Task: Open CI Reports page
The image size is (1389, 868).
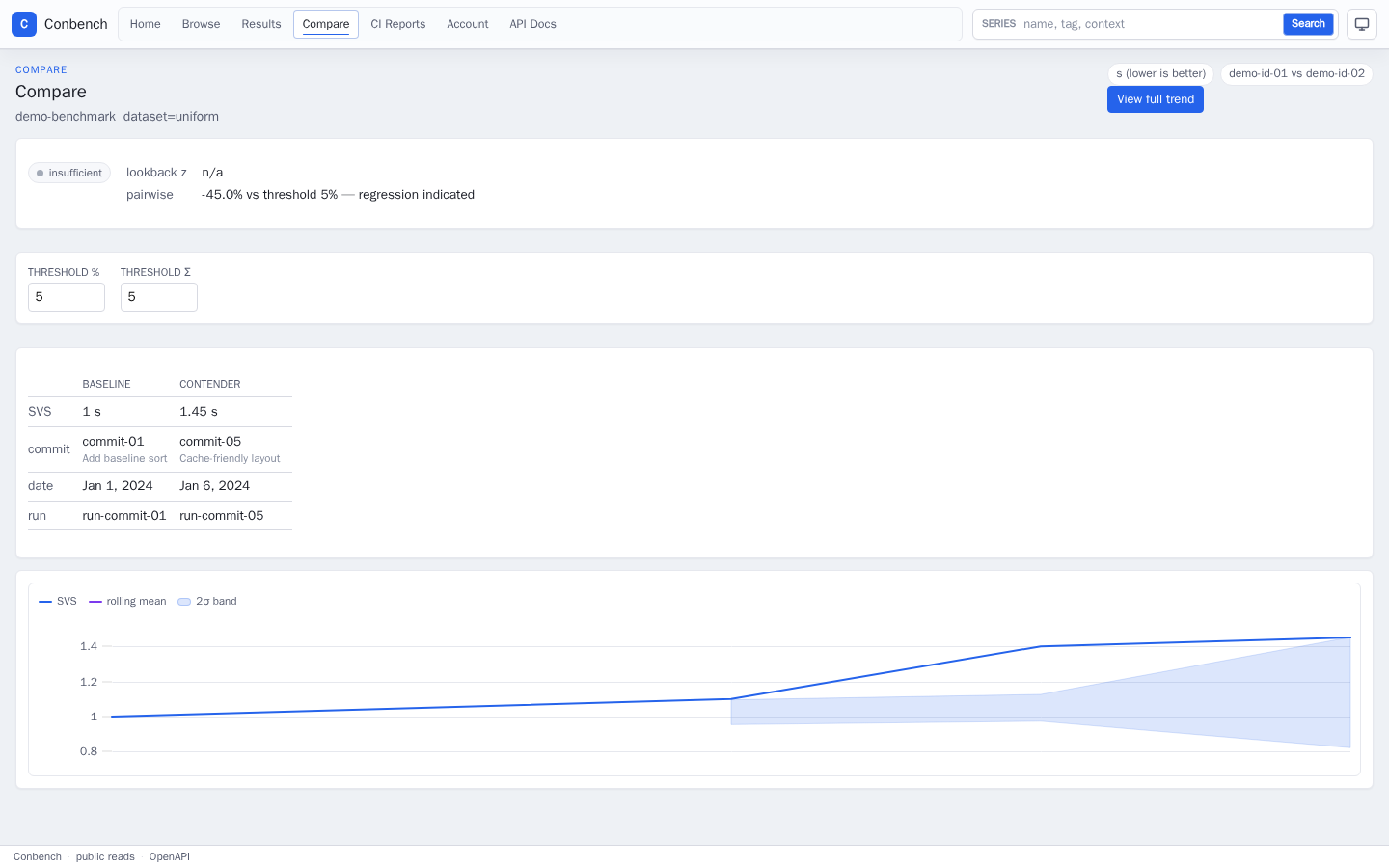Action: tap(398, 24)
